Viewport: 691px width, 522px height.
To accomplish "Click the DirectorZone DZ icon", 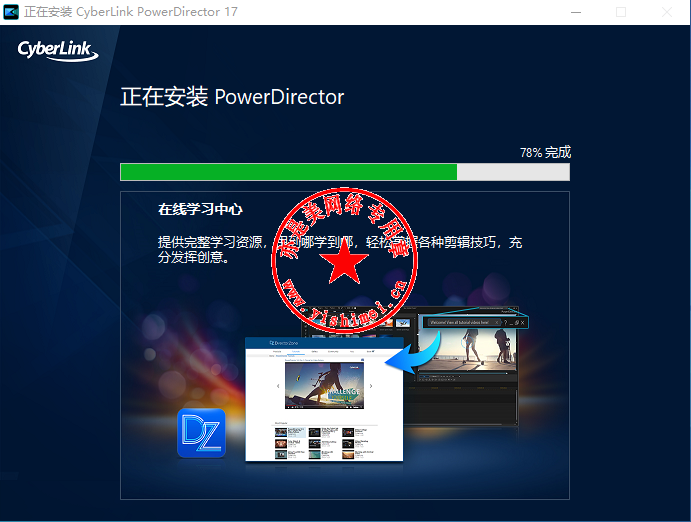I will [201, 433].
